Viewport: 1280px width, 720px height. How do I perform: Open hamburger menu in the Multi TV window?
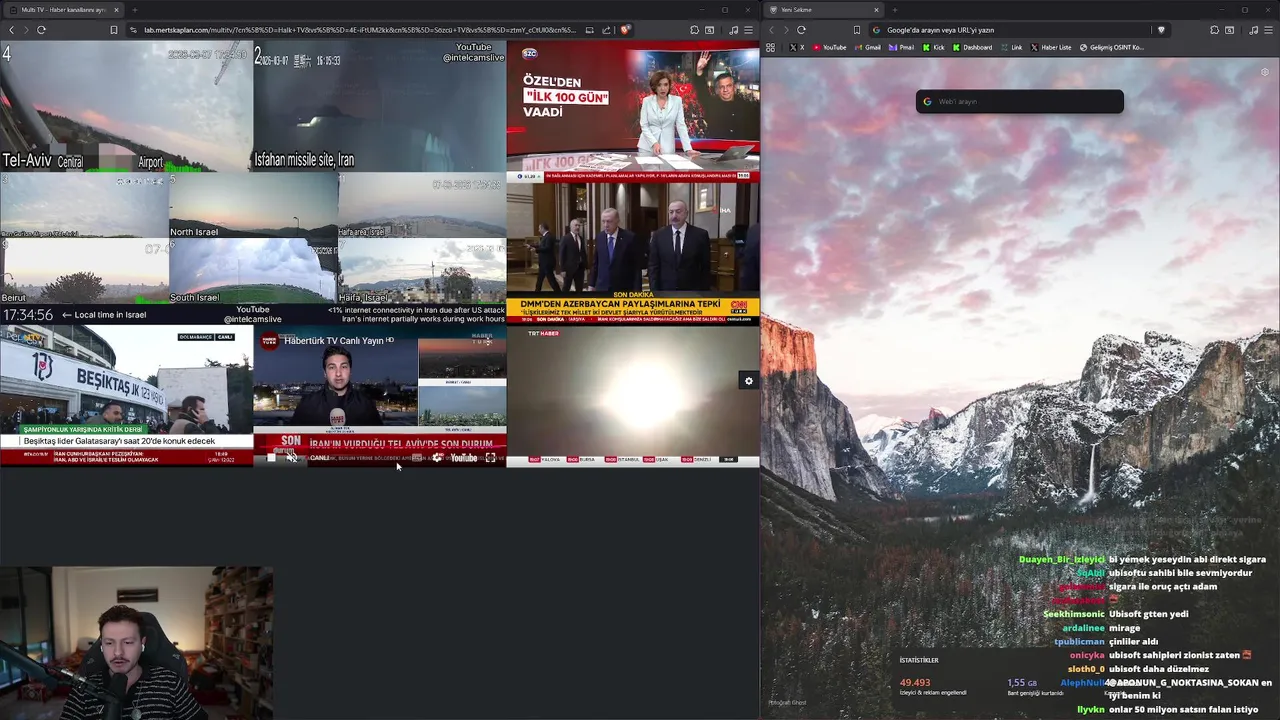748,30
